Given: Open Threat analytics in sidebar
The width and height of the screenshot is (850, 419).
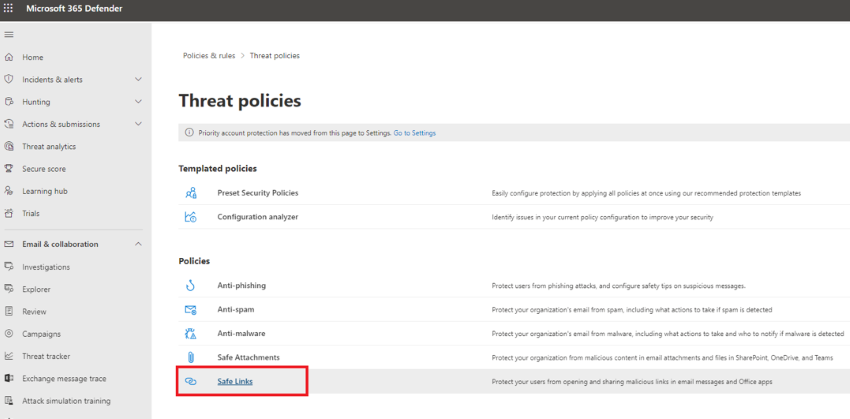Looking at the screenshot, I should tap(49, 147).
